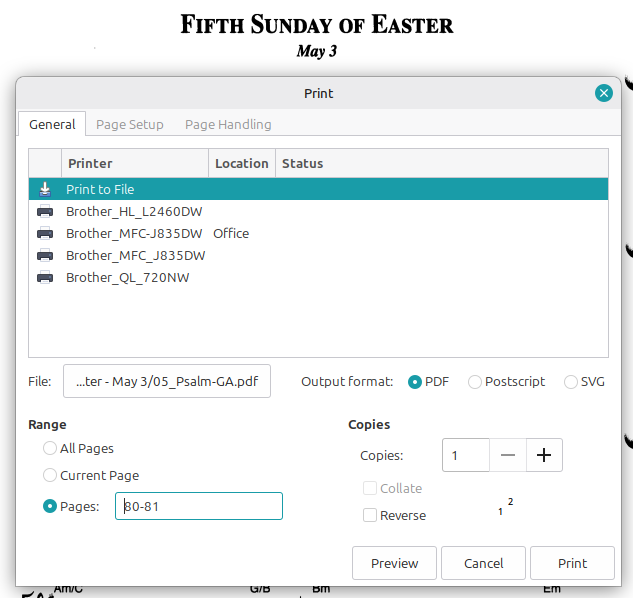Decrease copies with the minus button

(x=508, y=455)
